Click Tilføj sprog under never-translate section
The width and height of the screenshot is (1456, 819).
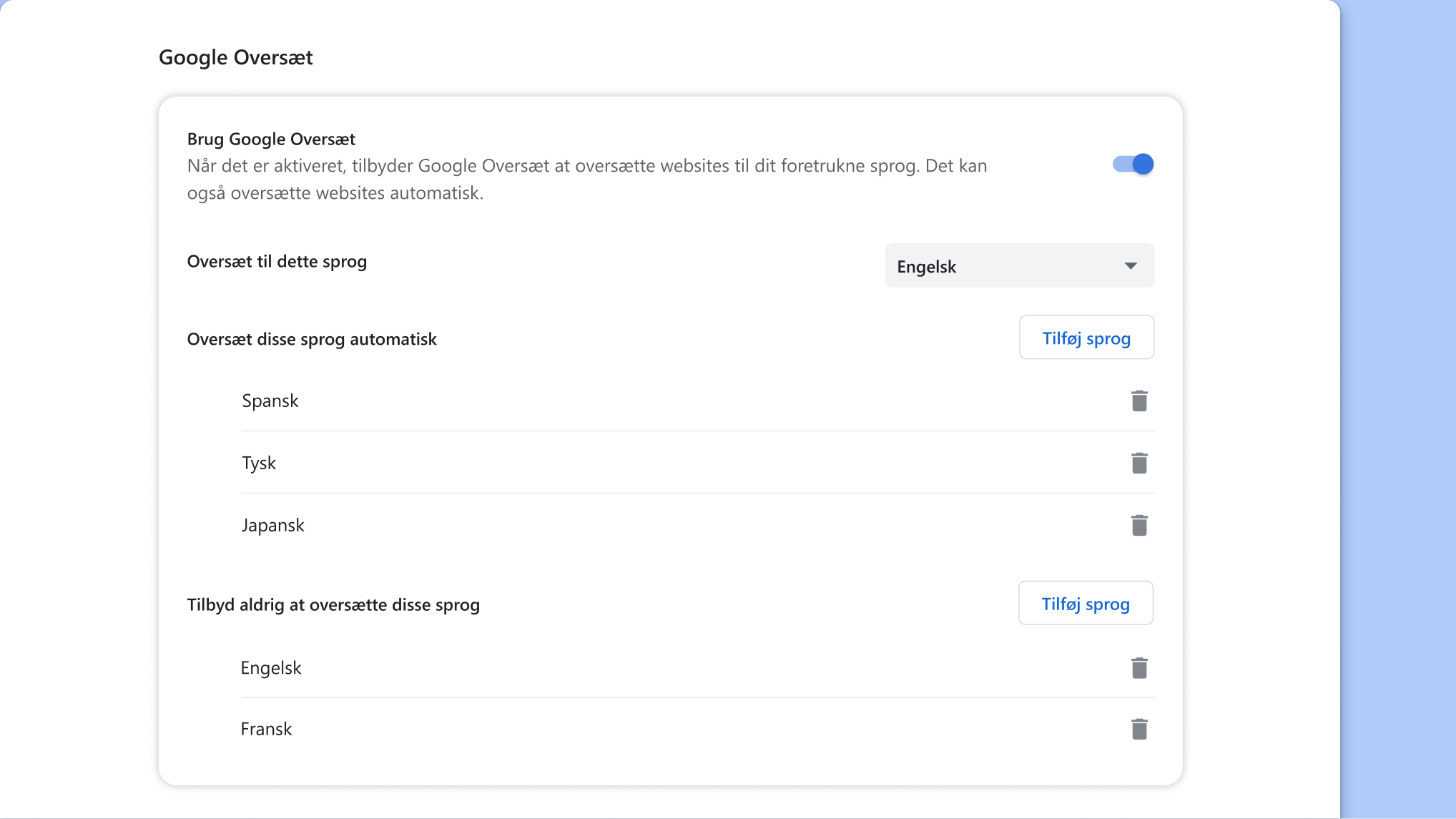click(x=1085, y=603)
